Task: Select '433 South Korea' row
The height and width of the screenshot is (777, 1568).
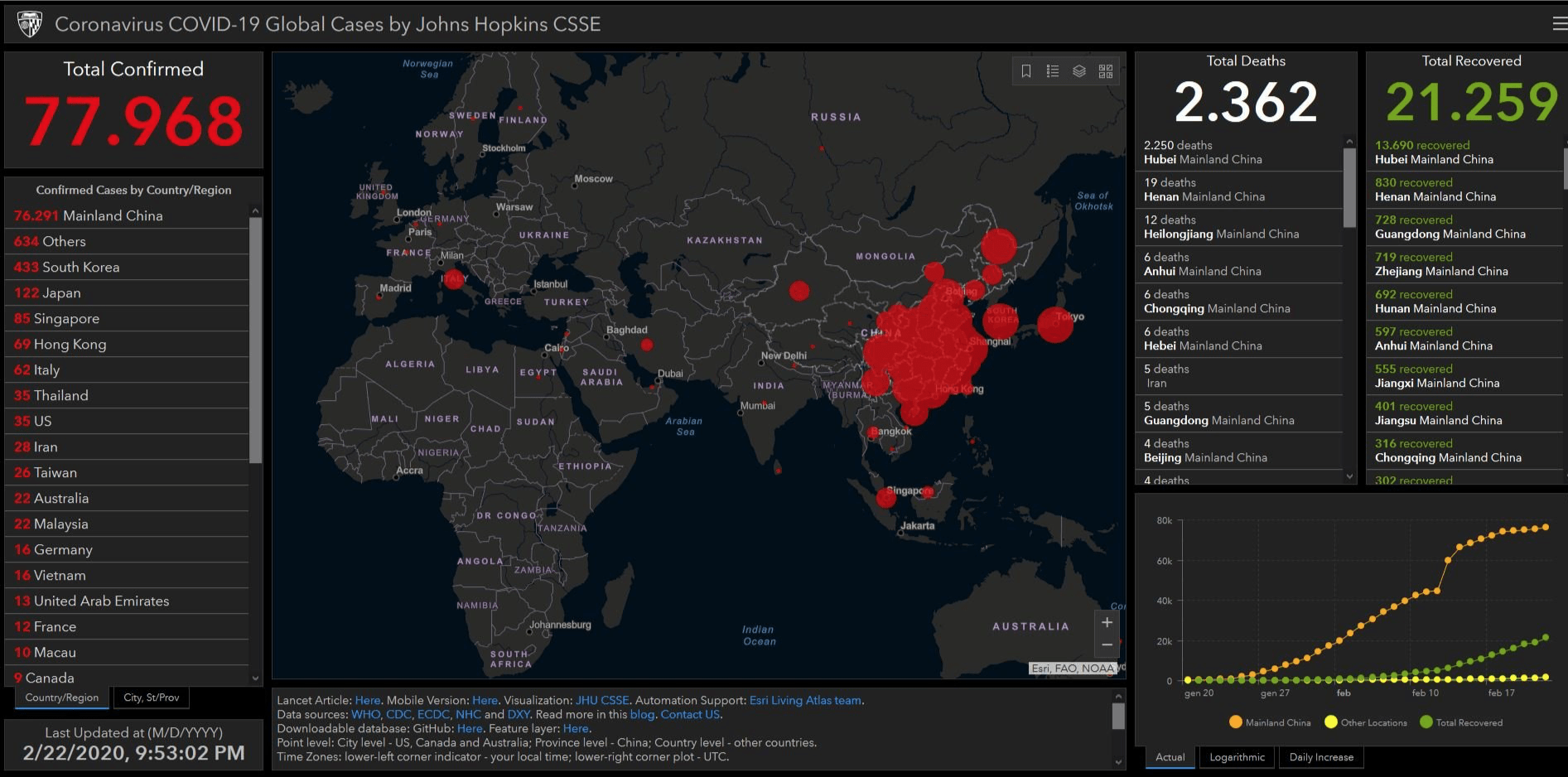Action: point(127,267)
